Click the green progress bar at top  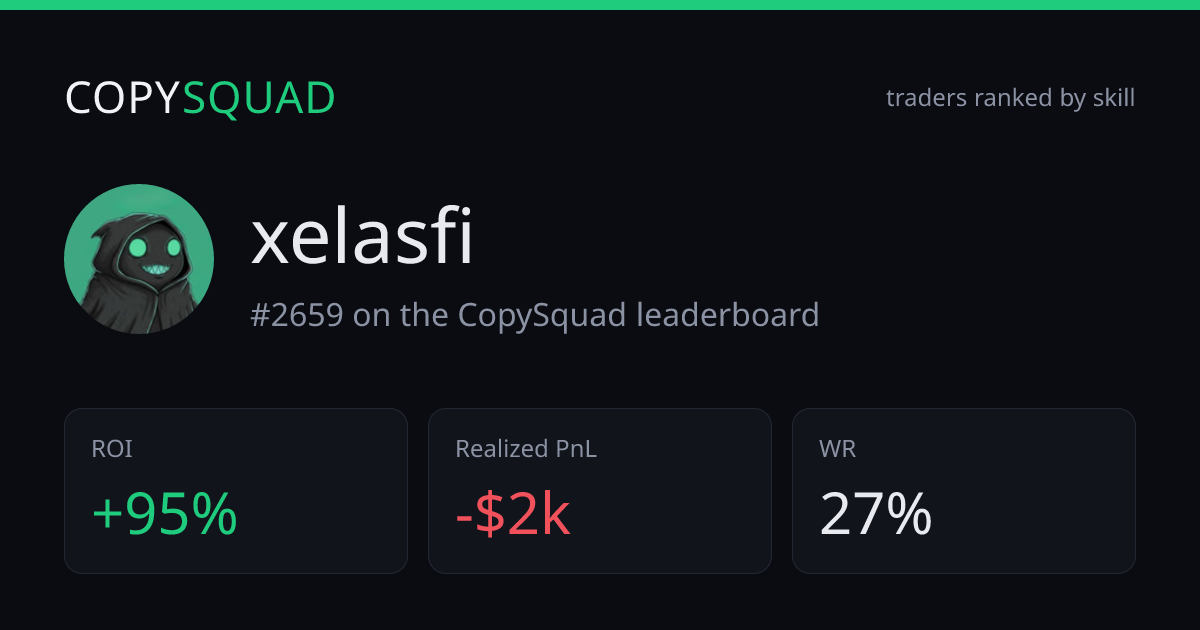(600, 5)
